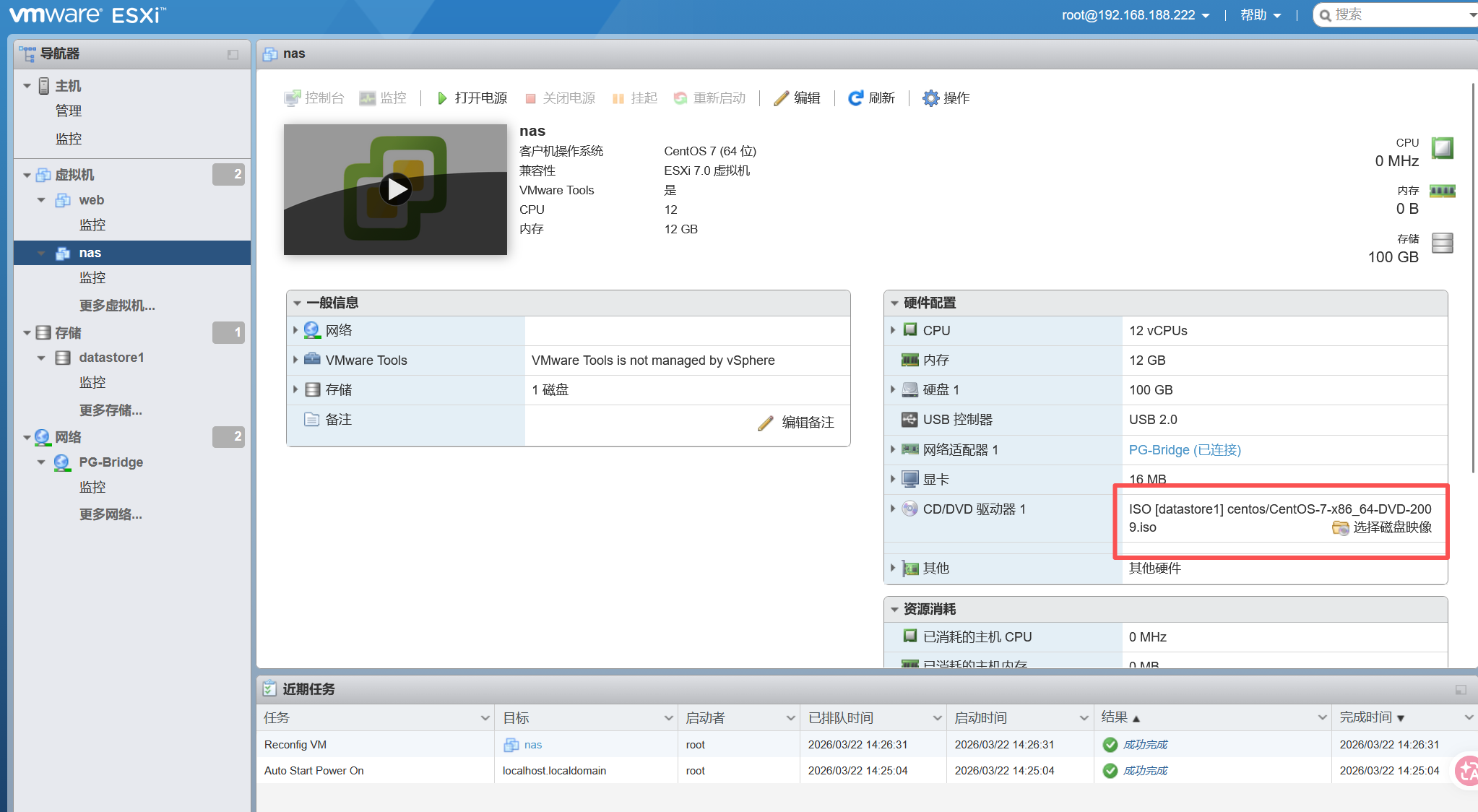Click the notes (备注) icon in general info
Image resolution: width=1478 pixels, height=812 pixels.
(312, 419)
